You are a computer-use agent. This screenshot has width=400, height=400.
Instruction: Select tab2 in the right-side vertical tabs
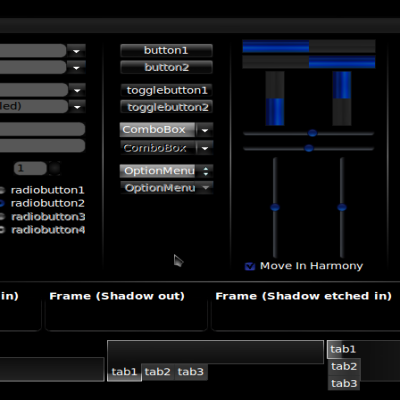coord(344,366)
